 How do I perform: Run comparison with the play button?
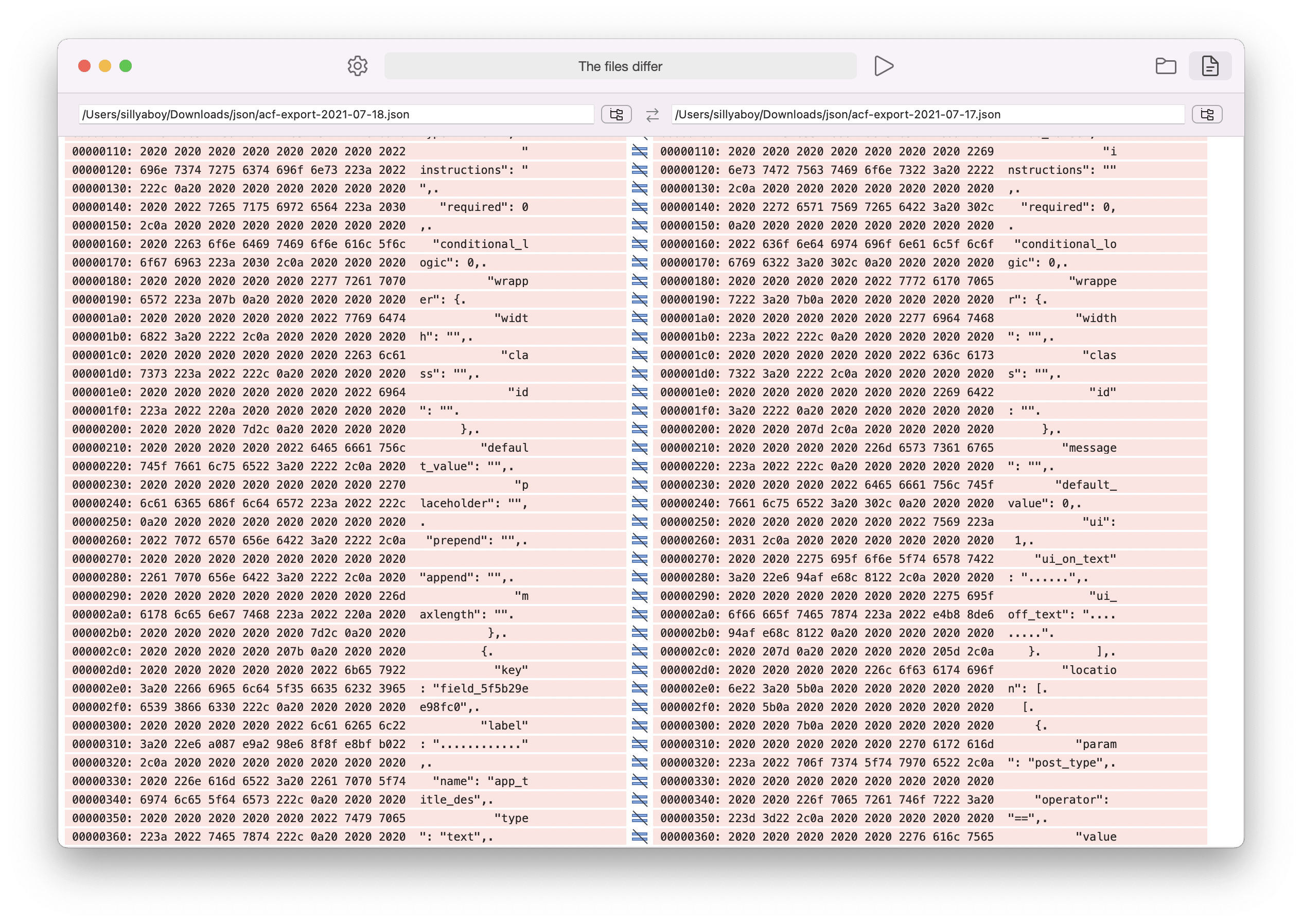[x=883, y=66]
